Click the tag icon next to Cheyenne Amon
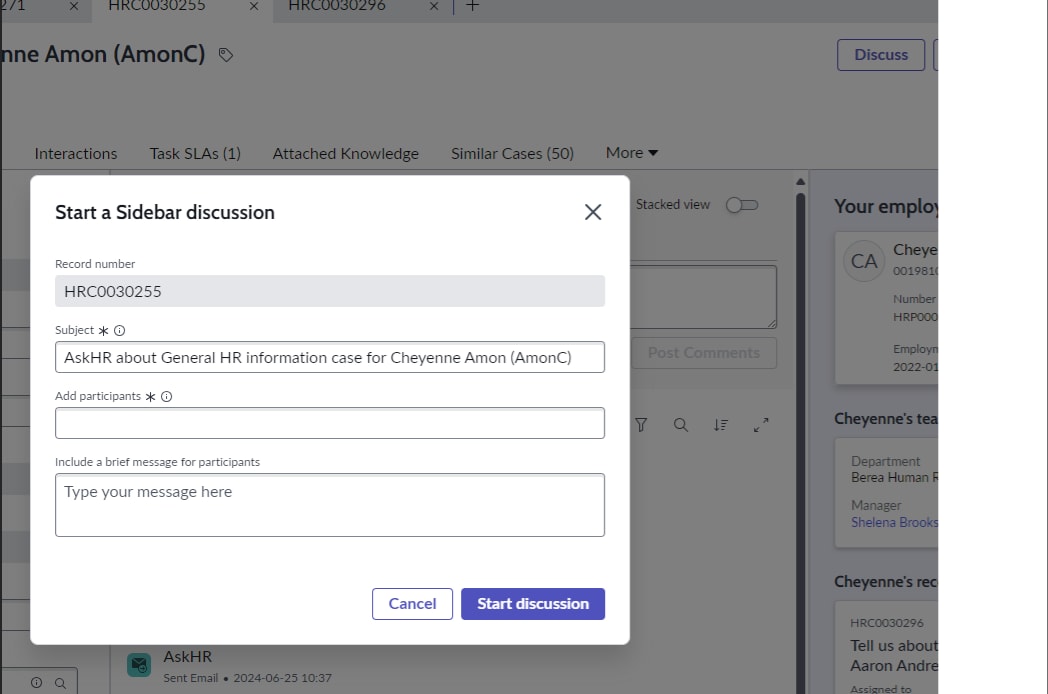Viewport: 1048px width, 694px height. pyautogui.click(x=225, y=55)
